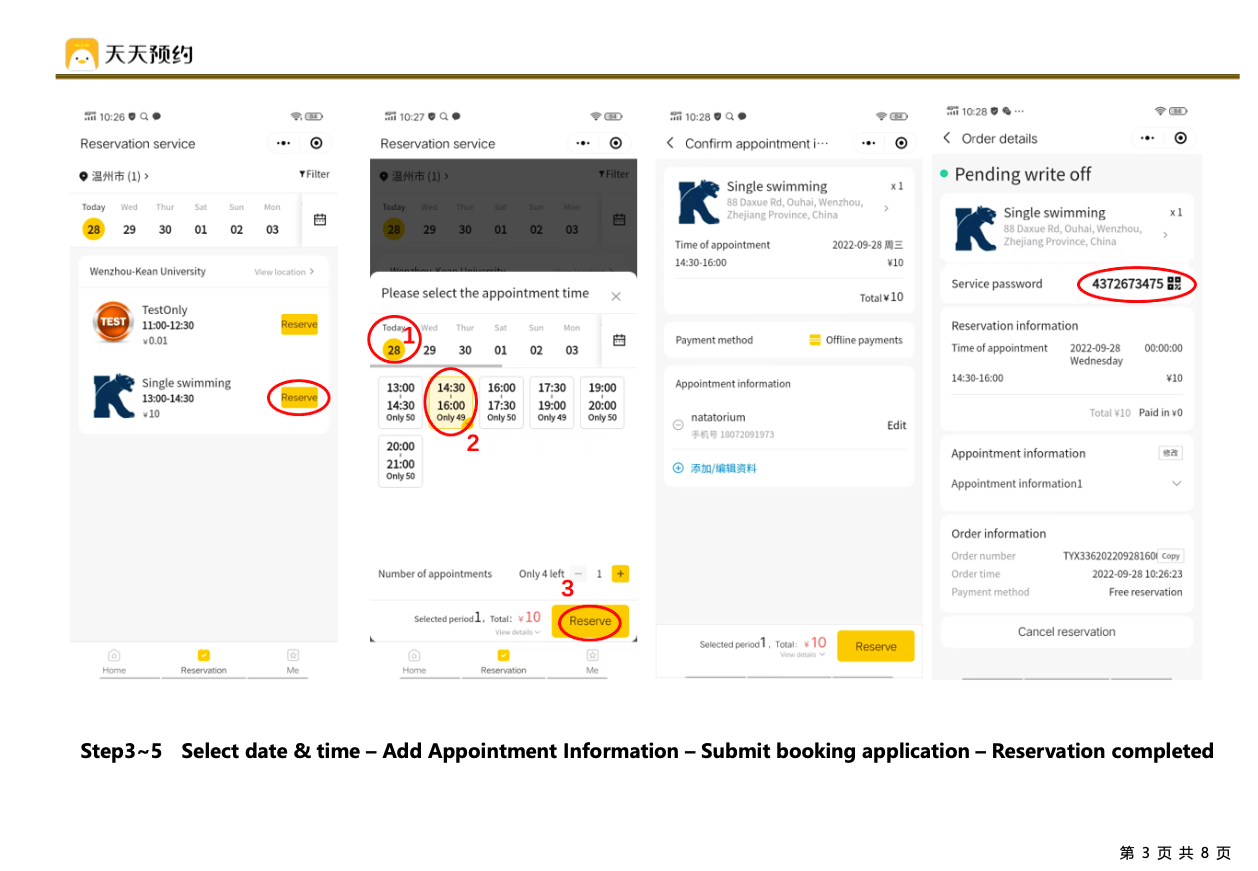Open the Reservation tab on the 10:26 screen
The height and width of the screenshot is (871, 1258).
(204, 661)
